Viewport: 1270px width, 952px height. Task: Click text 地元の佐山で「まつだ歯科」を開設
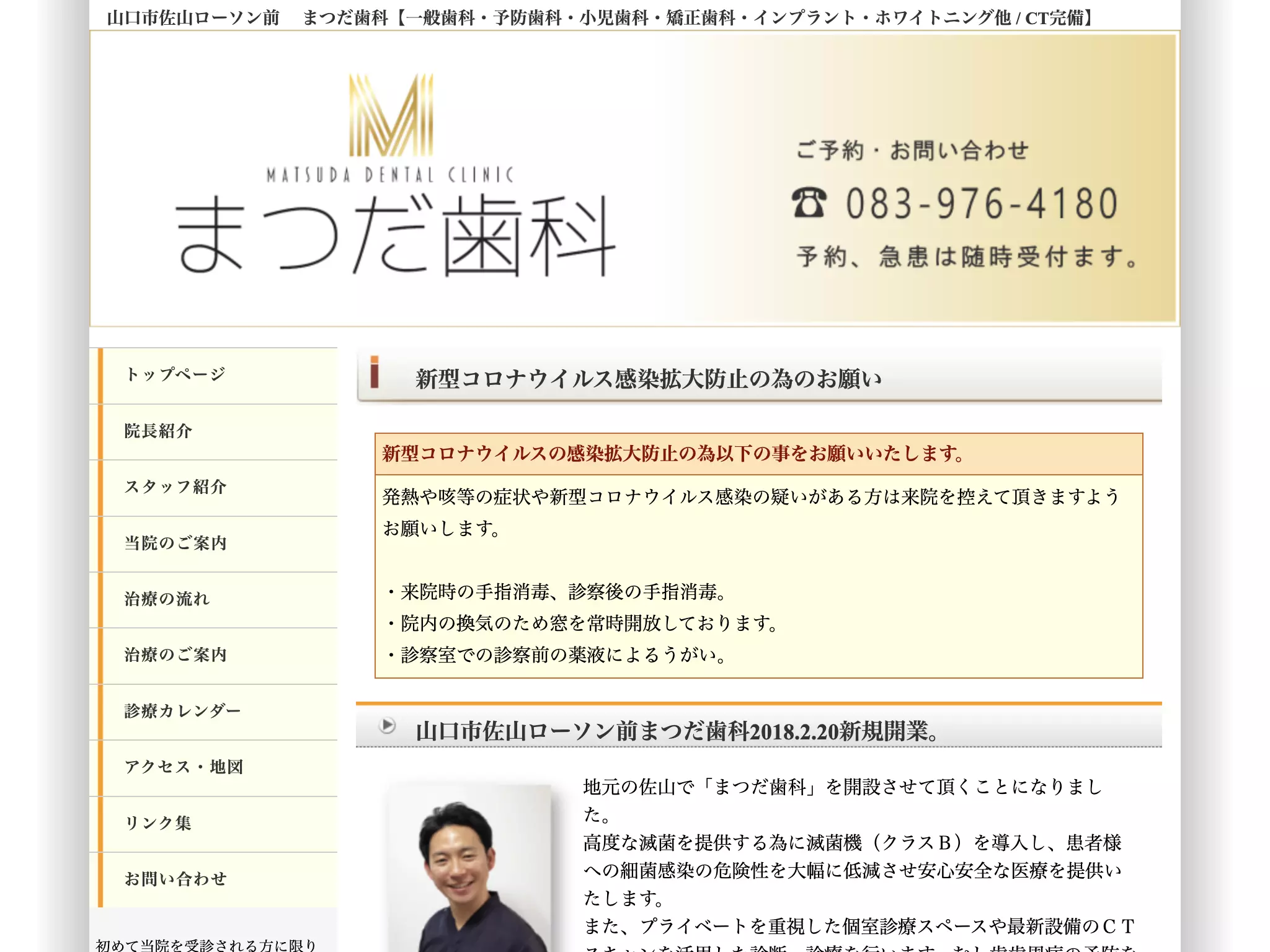pyautogui.click(x=843, y=800)
